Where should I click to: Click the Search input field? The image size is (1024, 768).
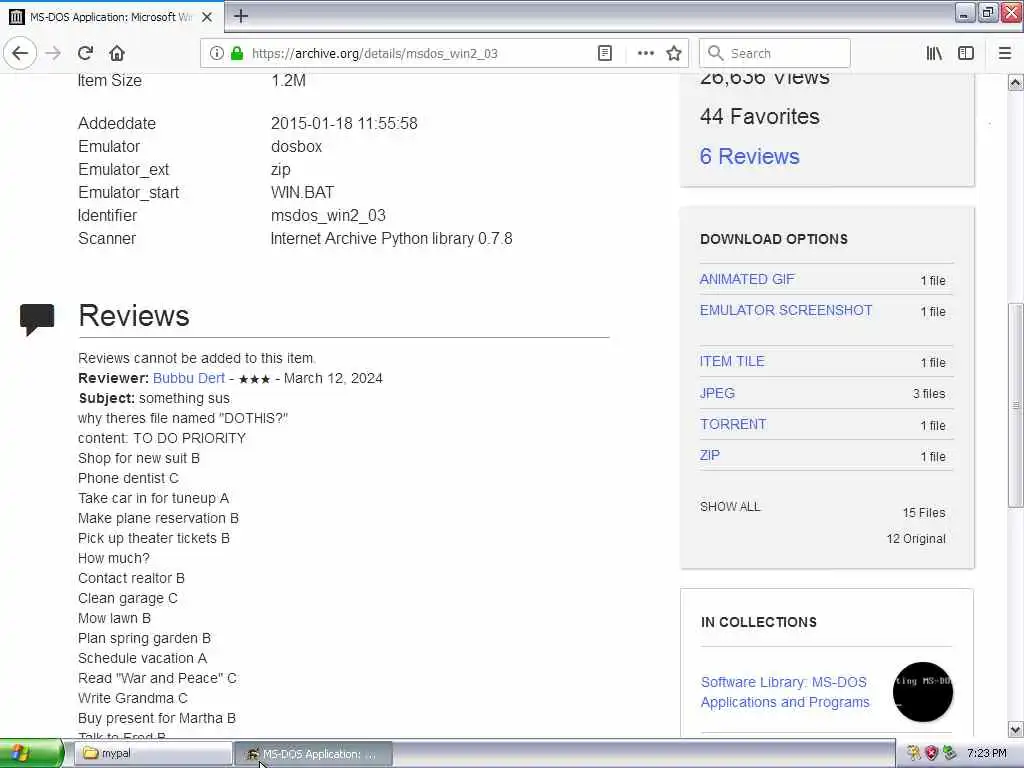coord(775,53)
